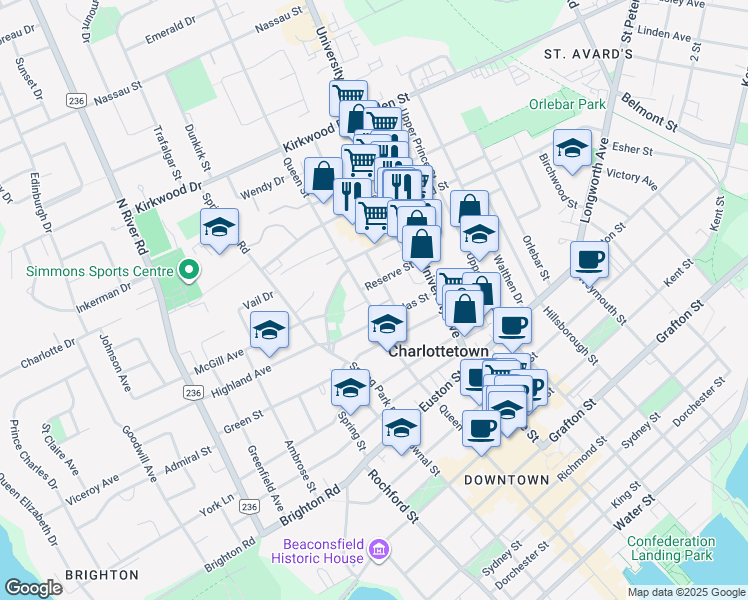The height and width of the screenshot is (600, 748).
Task: Click the Orlebar Park label
Action: pyautogui.click(x=568, y=104)
